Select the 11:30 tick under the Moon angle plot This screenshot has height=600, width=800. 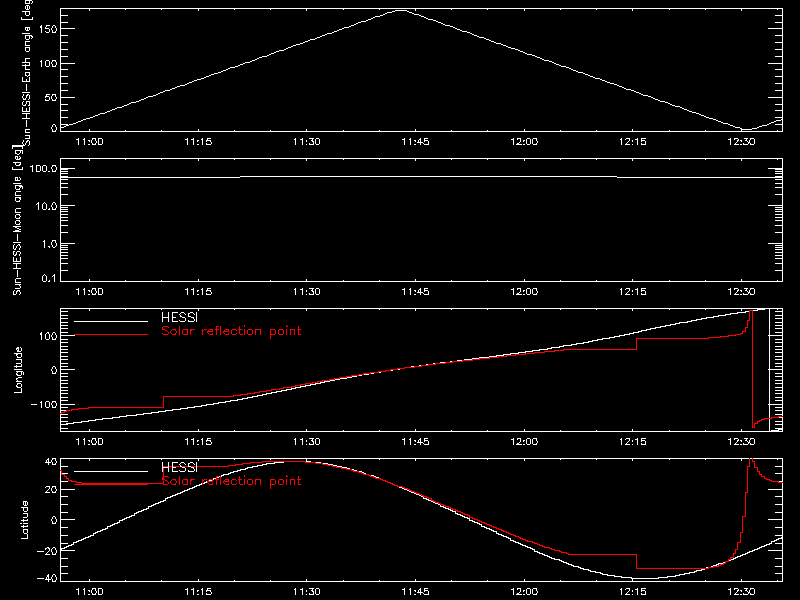pyautogui.click(x=307, y=292)
